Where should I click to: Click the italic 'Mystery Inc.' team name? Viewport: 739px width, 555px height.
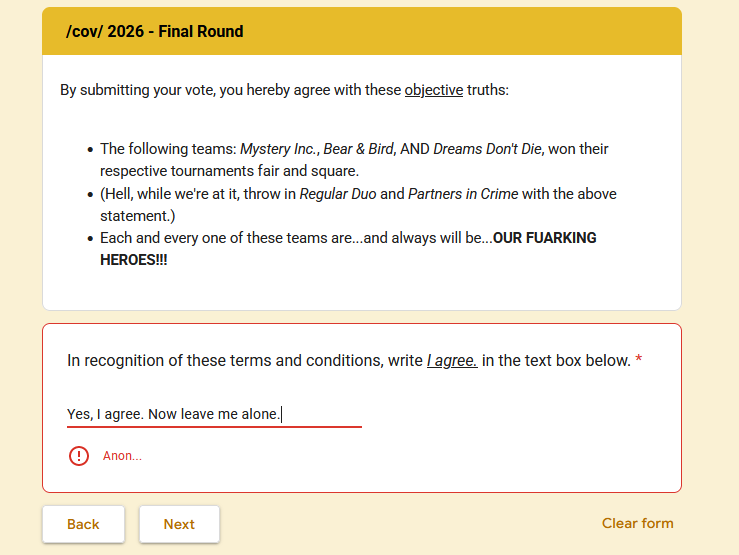pyautogui.click(x=279, y=149)
